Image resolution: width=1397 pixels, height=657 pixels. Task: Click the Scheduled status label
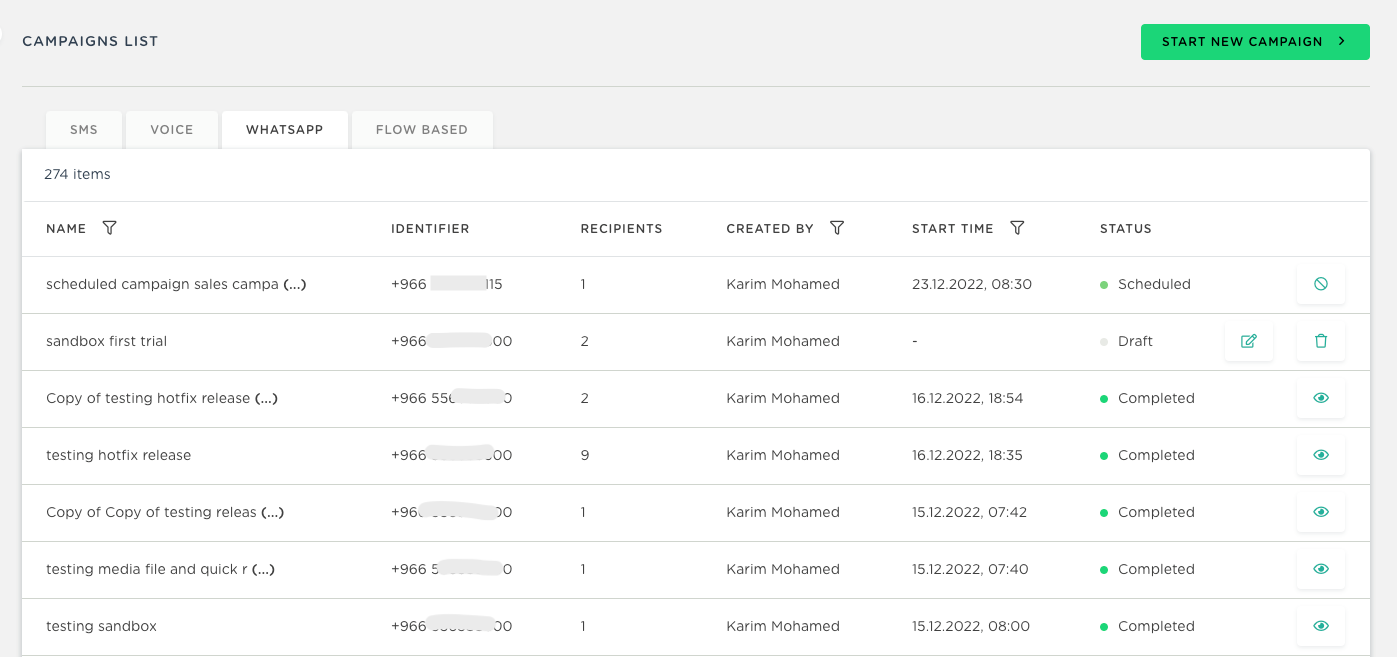point(1154,284)
